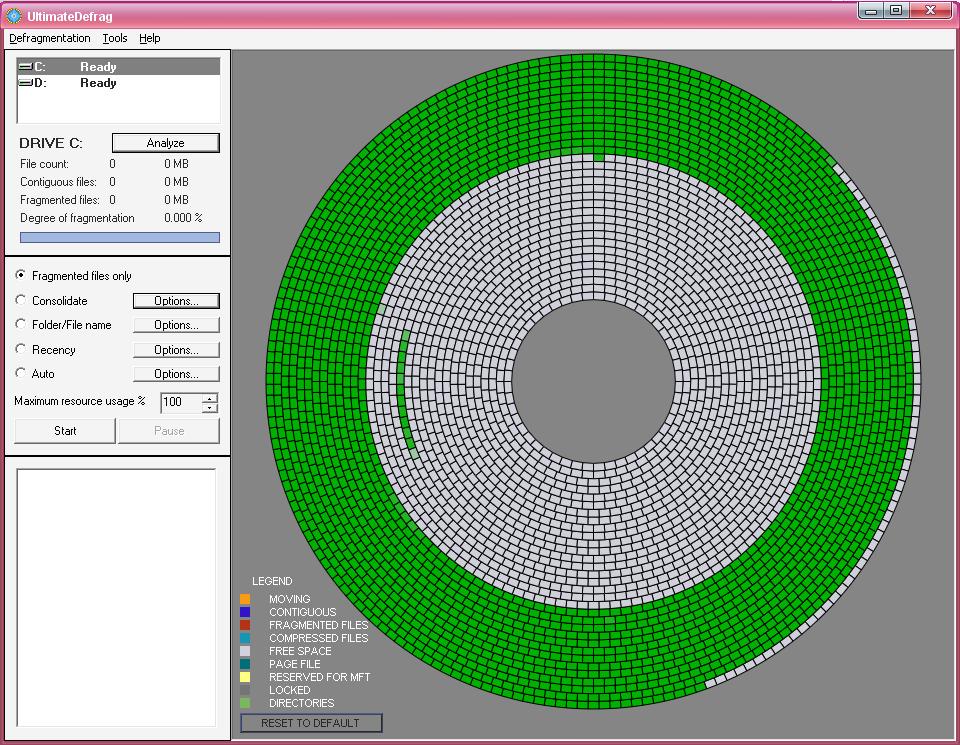Image resolution: width=960 pixels, height=745 pixels.
Task: Open Options for Recency
Action: point(176,350)
